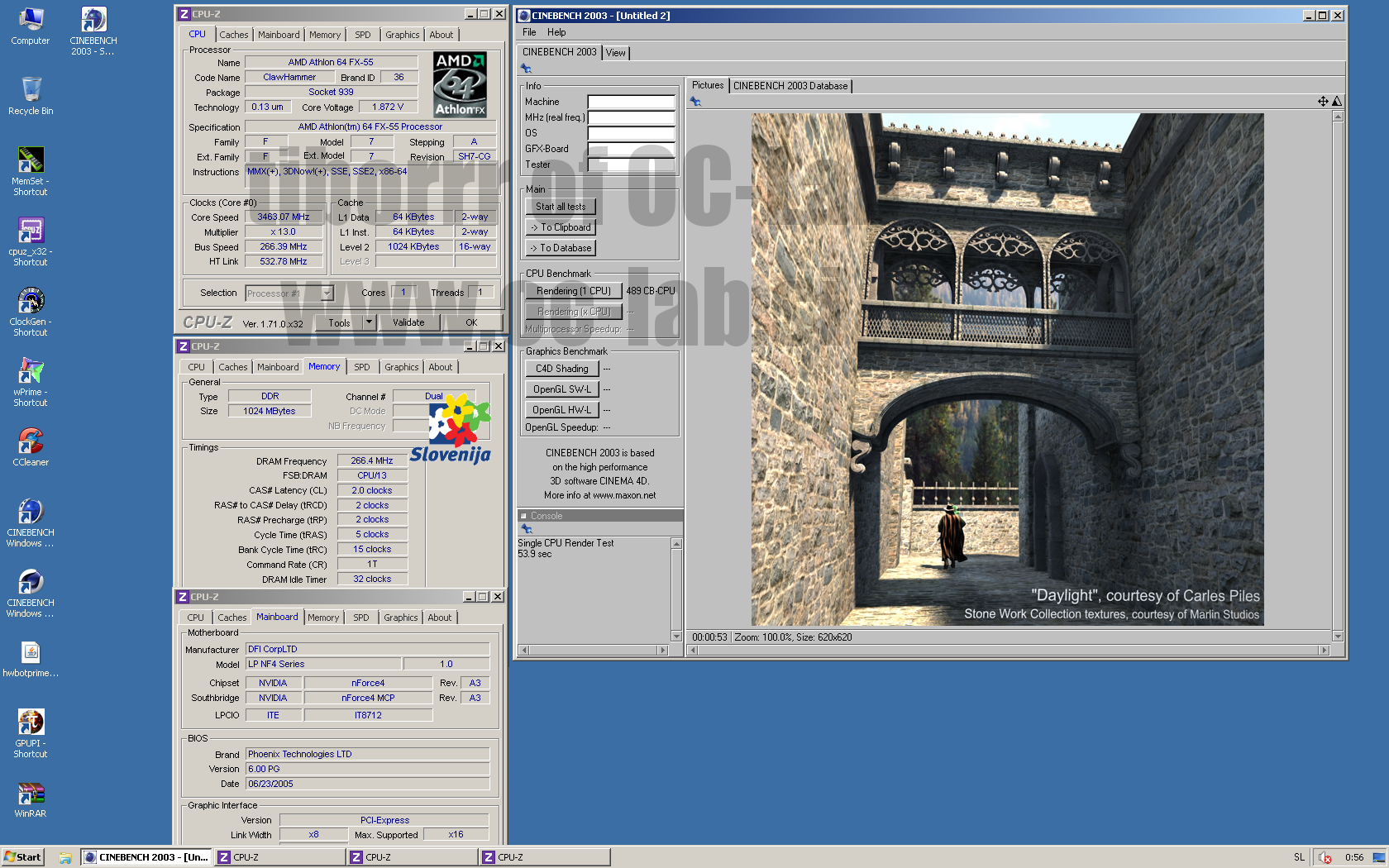This screenshot has height=868, width=1389.
Task: Click the Machine input field
Action: tap(632, 102)
